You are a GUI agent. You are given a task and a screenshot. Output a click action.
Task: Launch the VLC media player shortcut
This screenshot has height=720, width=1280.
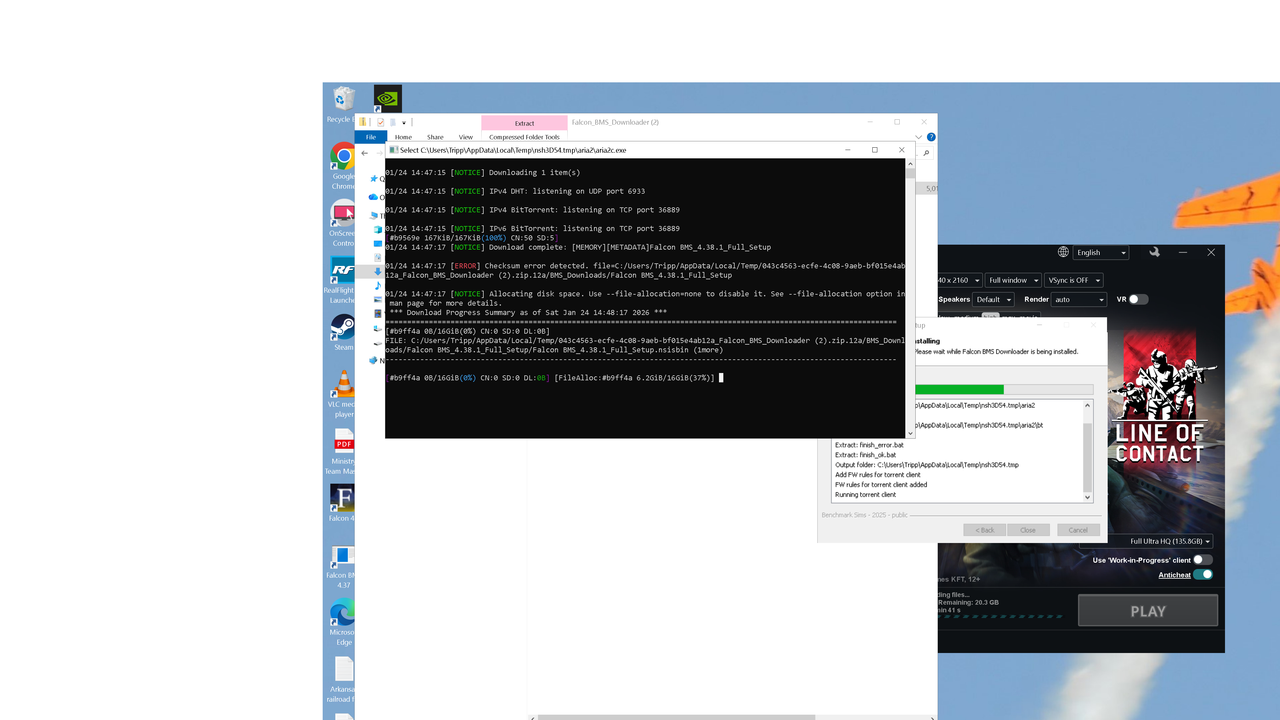tap(343, 394)
